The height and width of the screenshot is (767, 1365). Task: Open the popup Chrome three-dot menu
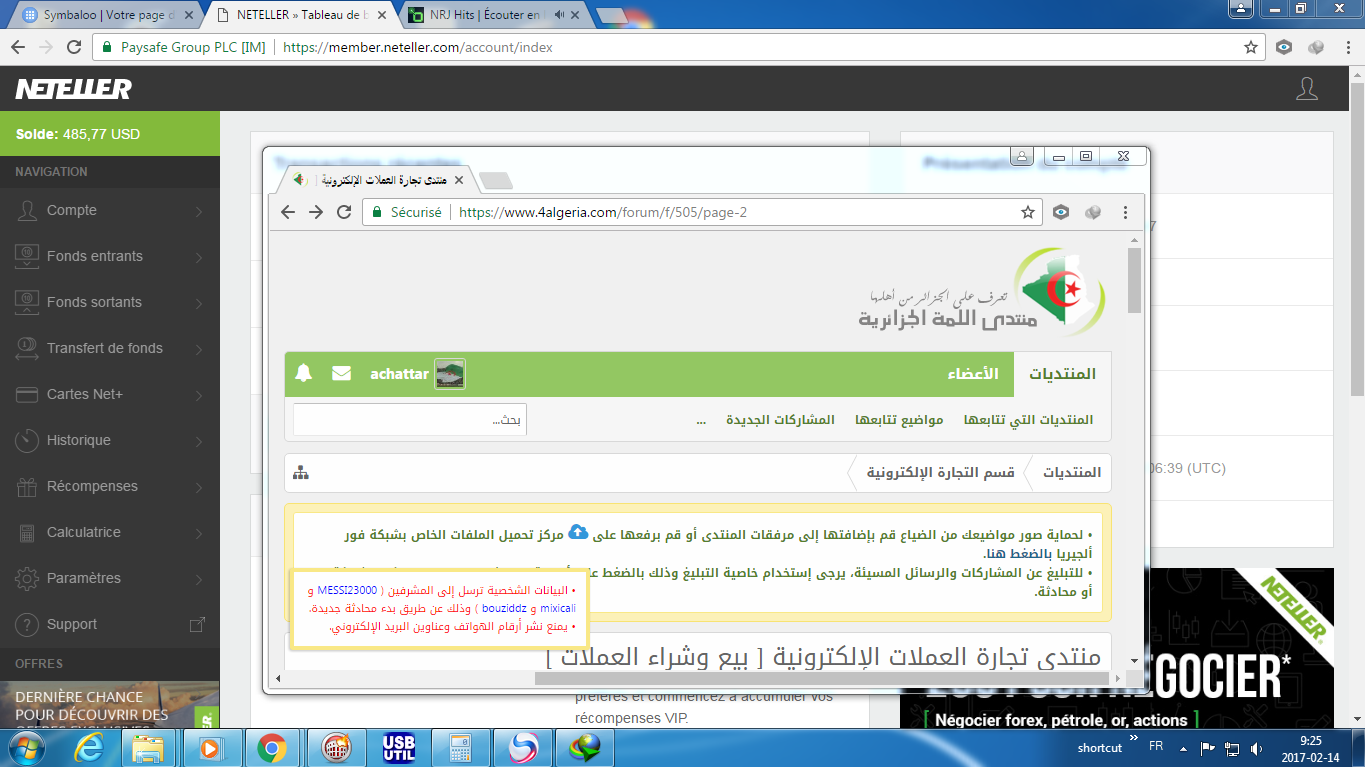click(x=1125, y=212)
